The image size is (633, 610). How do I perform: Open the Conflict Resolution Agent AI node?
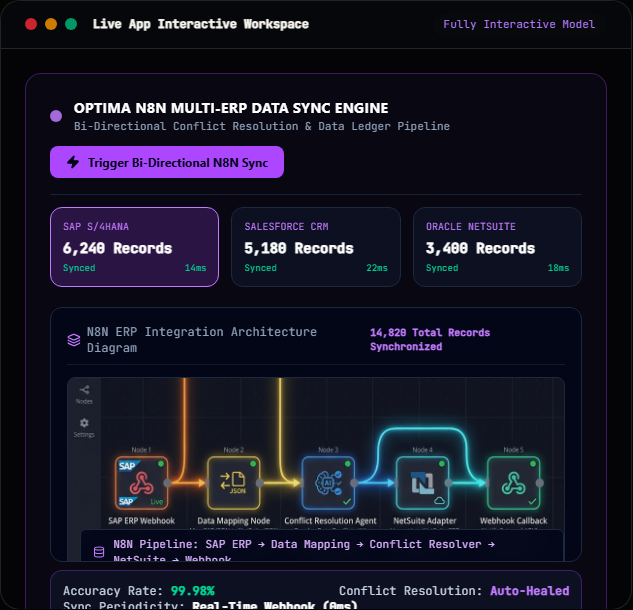[x=328, y=483]
